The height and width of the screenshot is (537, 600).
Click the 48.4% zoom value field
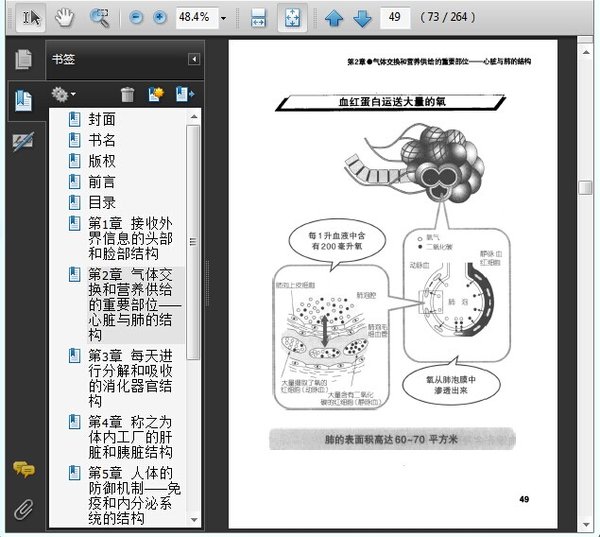pos(197,17)
